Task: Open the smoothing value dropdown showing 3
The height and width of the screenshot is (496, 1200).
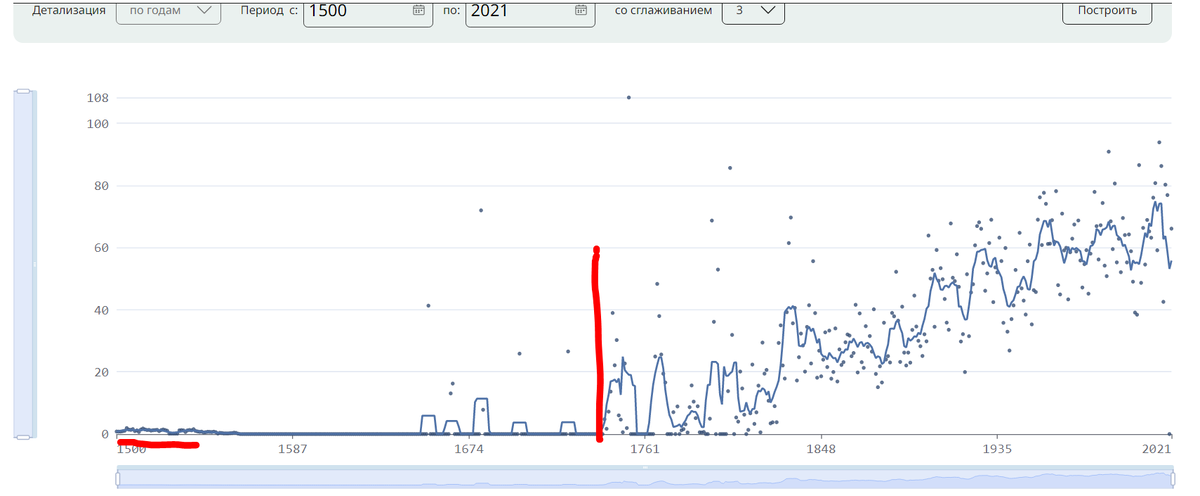Action: pos(753,11)
